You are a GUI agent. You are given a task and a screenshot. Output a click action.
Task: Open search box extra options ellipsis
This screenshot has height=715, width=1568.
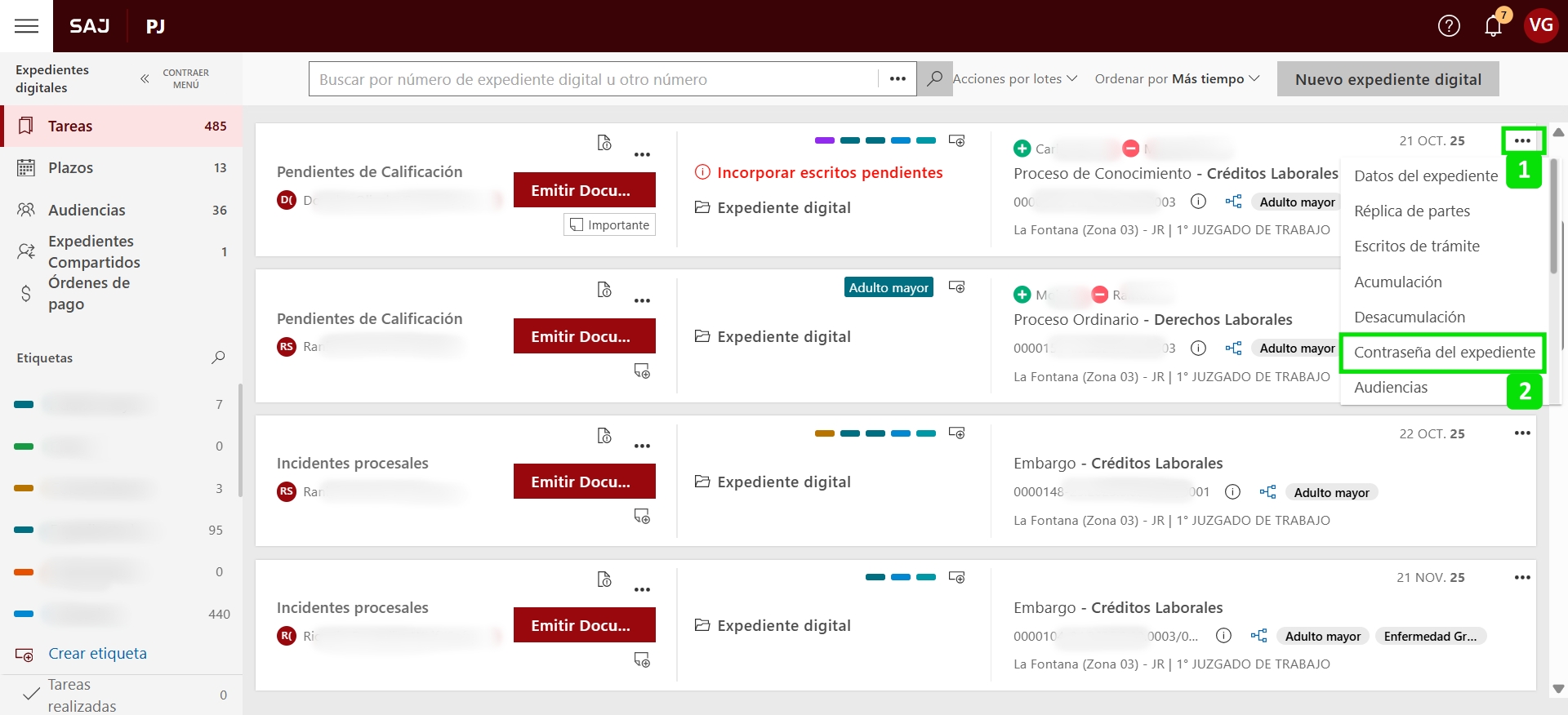[898, 79]
